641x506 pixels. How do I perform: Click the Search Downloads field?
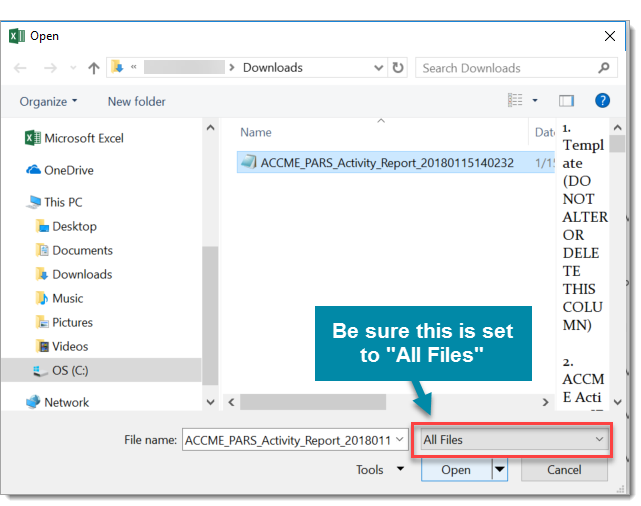[505, 68]
